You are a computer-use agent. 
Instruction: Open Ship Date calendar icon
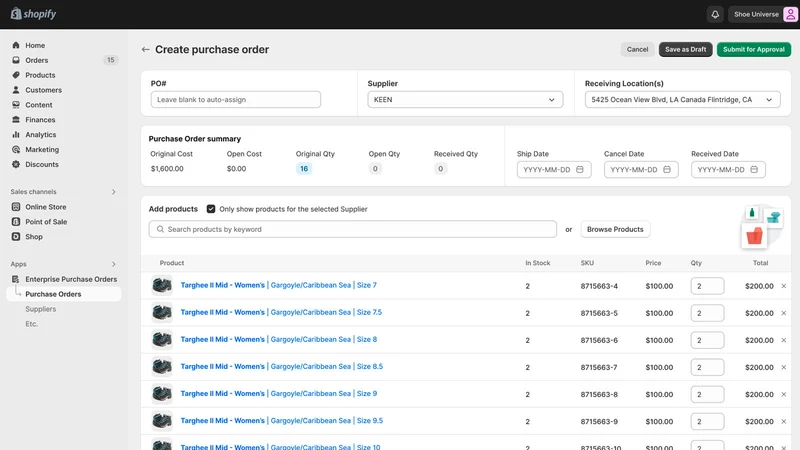580,169
